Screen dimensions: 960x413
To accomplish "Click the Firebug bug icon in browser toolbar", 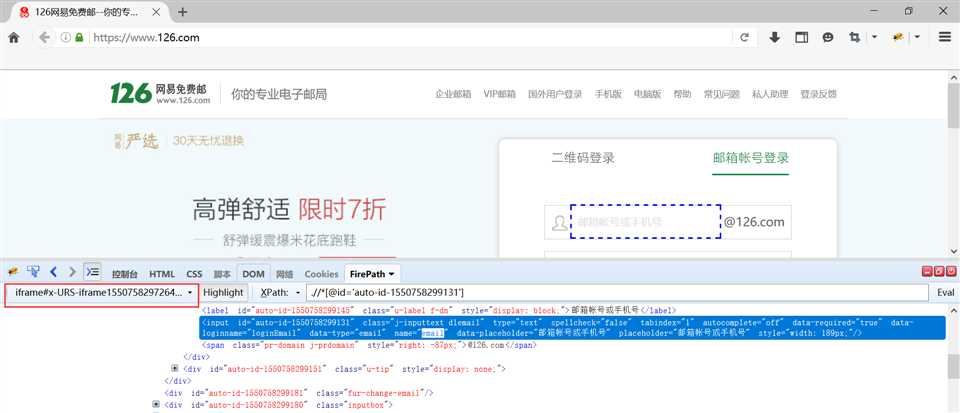I will [x=898, y=37].
